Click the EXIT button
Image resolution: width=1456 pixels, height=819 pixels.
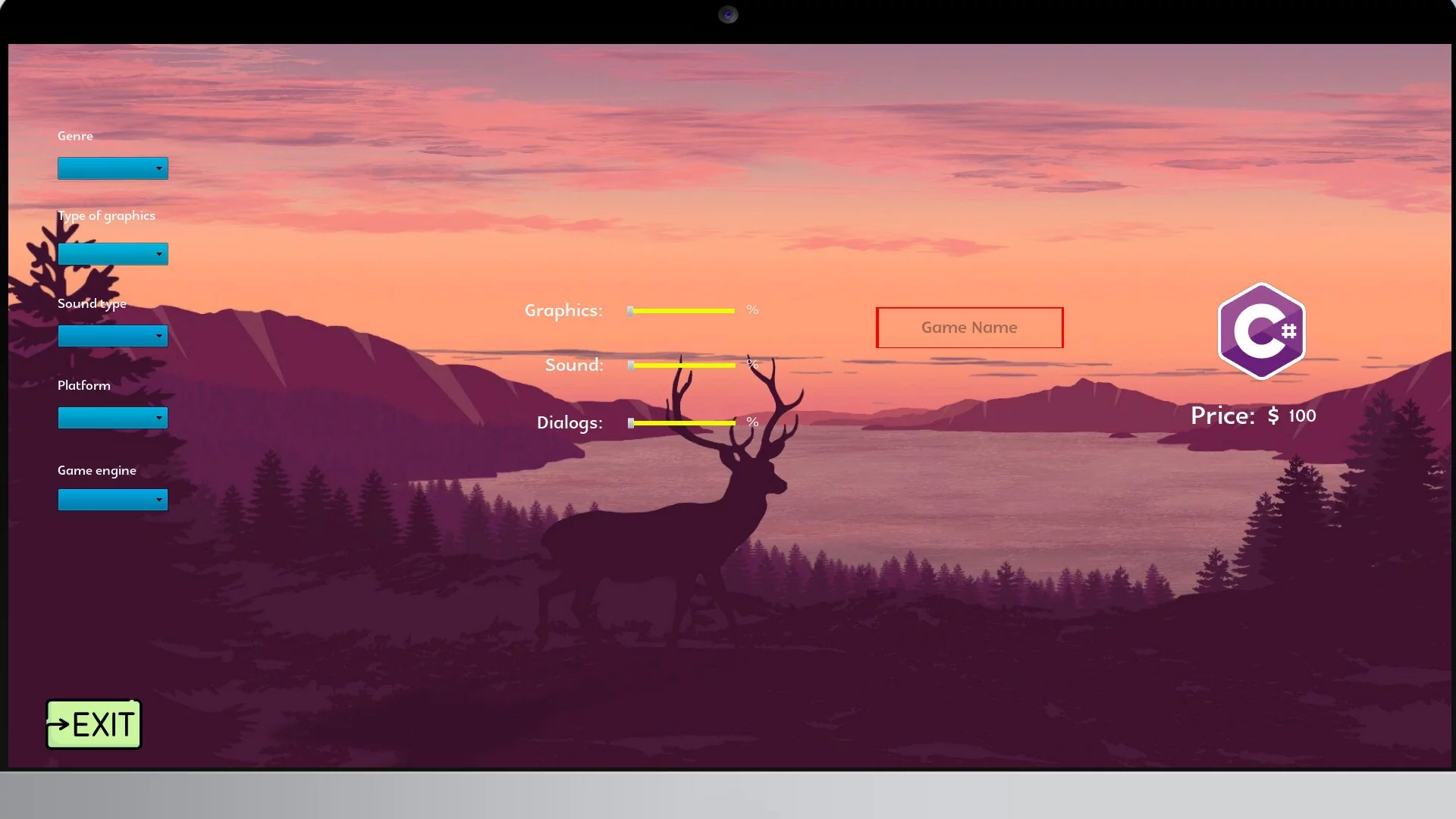point(94,724)
